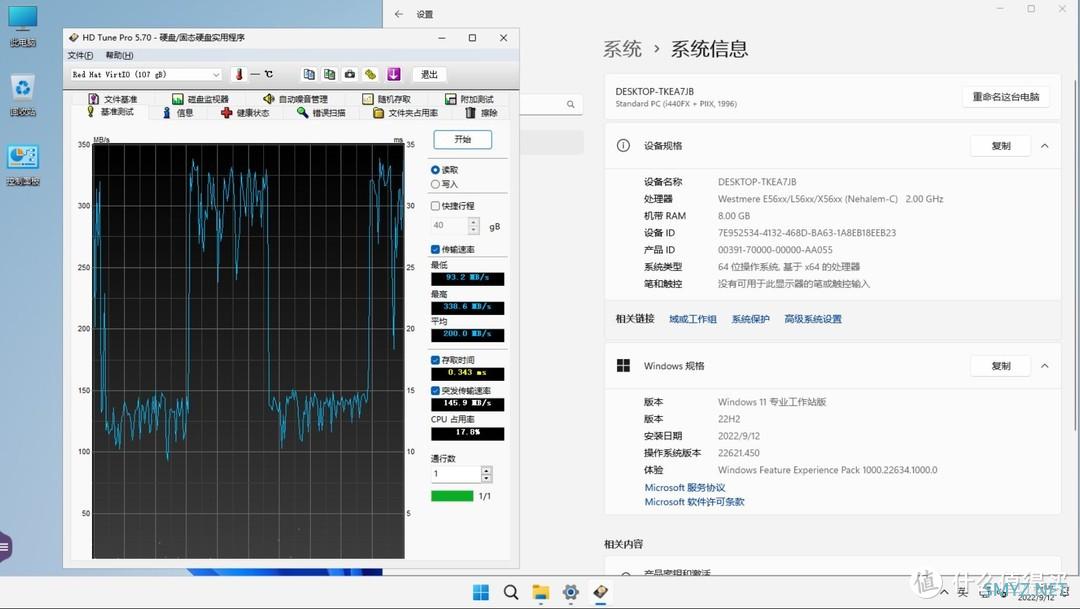Switch to the 错误扫描 tab
Image resolution: width=1080 pixels, height=609 pixels.
click(x=321, y=113)
